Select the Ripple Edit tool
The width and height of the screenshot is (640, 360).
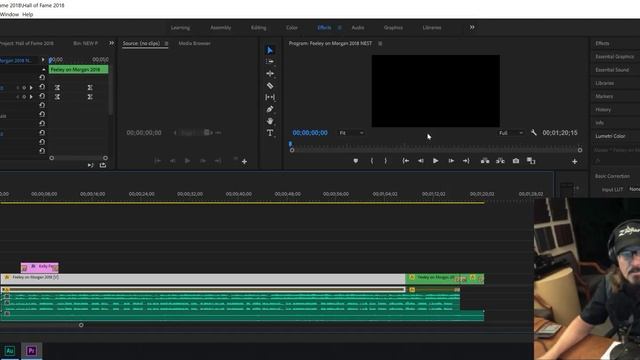[270, 73]
